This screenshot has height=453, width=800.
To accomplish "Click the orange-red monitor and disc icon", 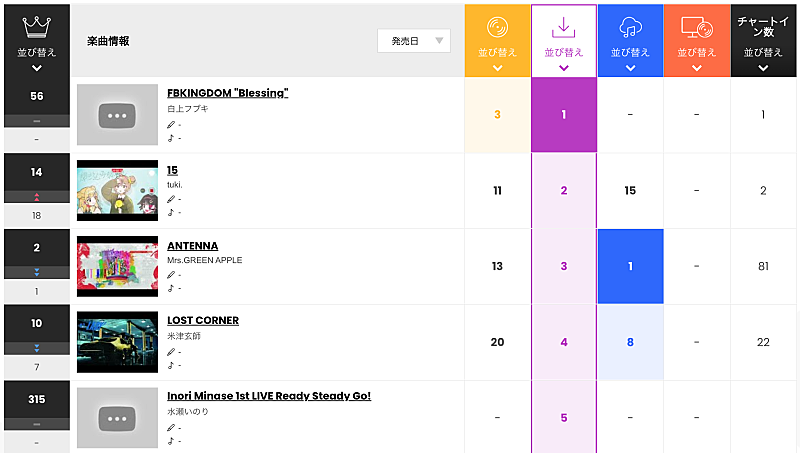I will [696, 27].
